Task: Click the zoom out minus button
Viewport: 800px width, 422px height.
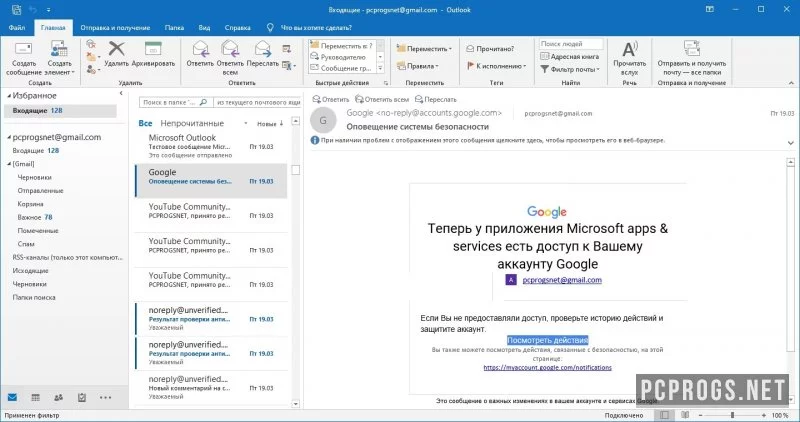Action: coord(701,415)
